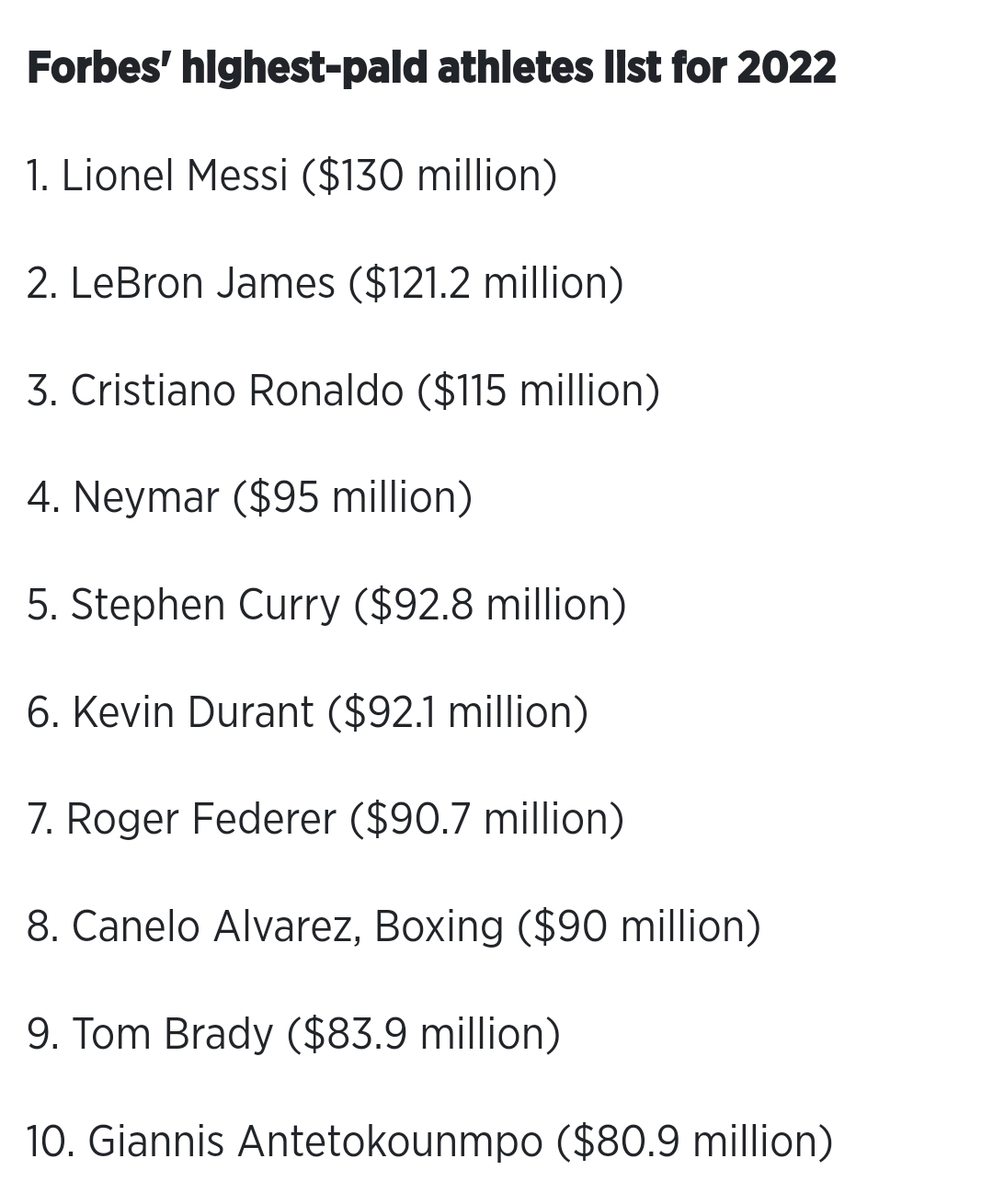Select the $115 million earnings figure
This screenshot has width=993, height=1204.
pyautogui.click(x=539, y=391)
